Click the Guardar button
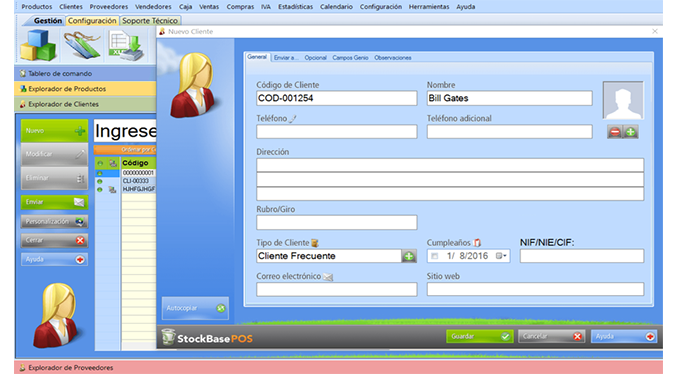The image size is (678, 374). (x=480, y=336)
